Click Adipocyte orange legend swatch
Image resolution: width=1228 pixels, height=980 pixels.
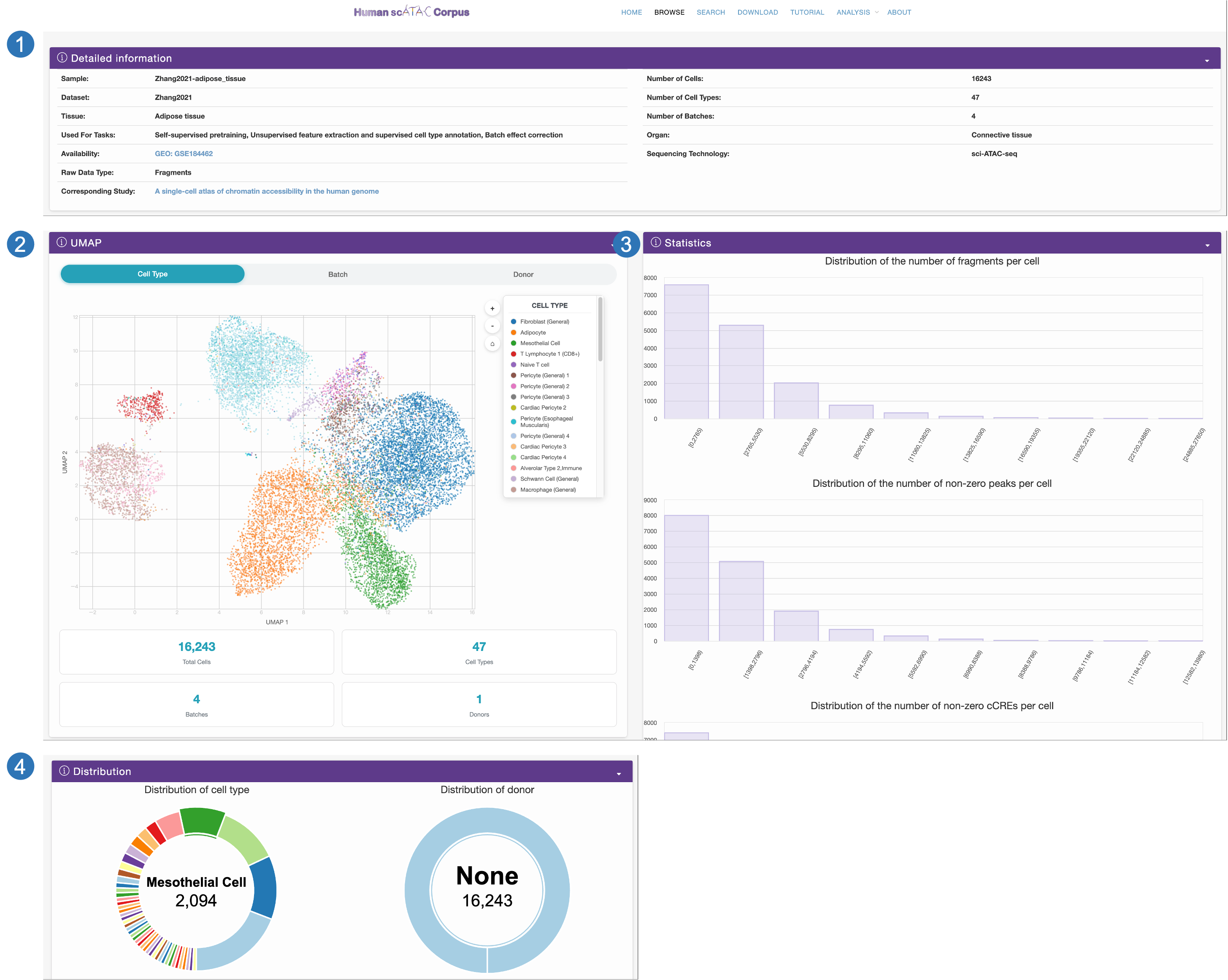pos(513,332)
